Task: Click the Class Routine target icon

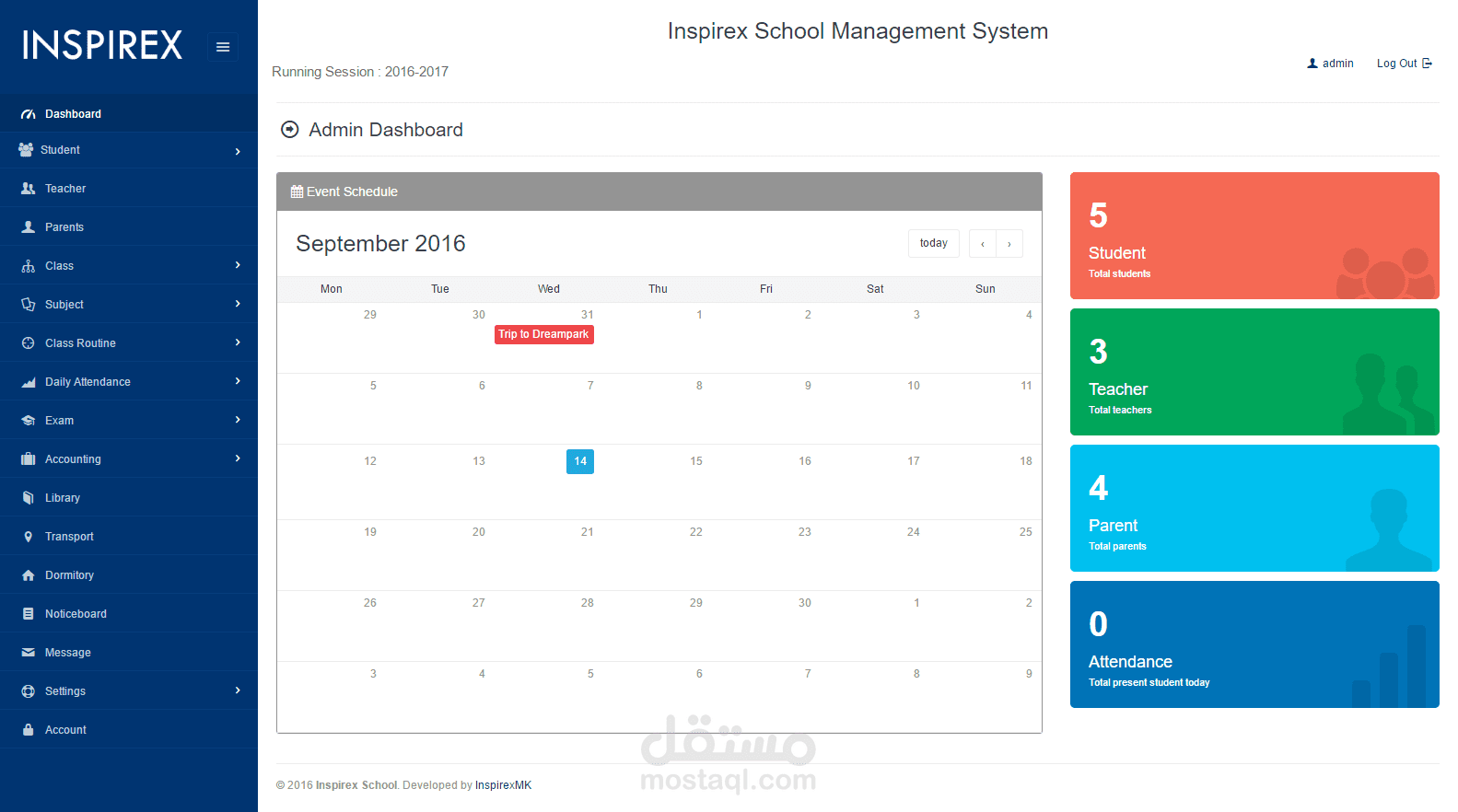Action: [x=29, y=343]
